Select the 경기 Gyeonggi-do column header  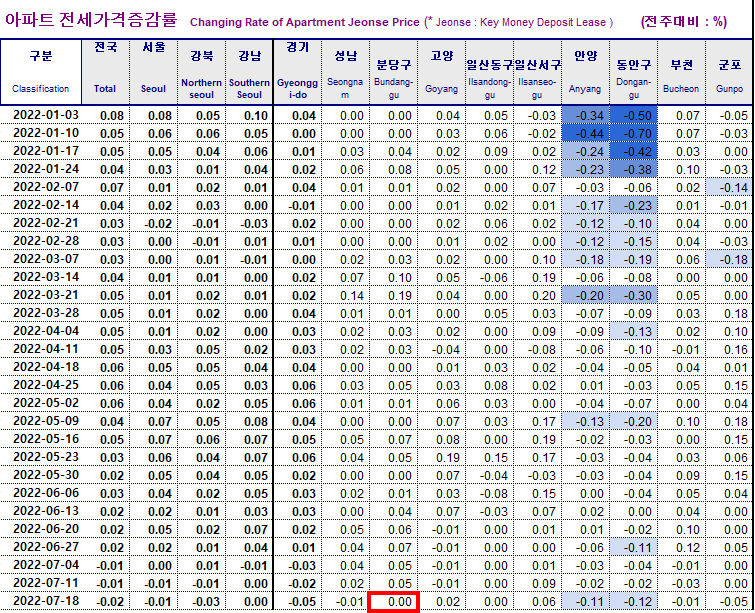tap(298, 72)
